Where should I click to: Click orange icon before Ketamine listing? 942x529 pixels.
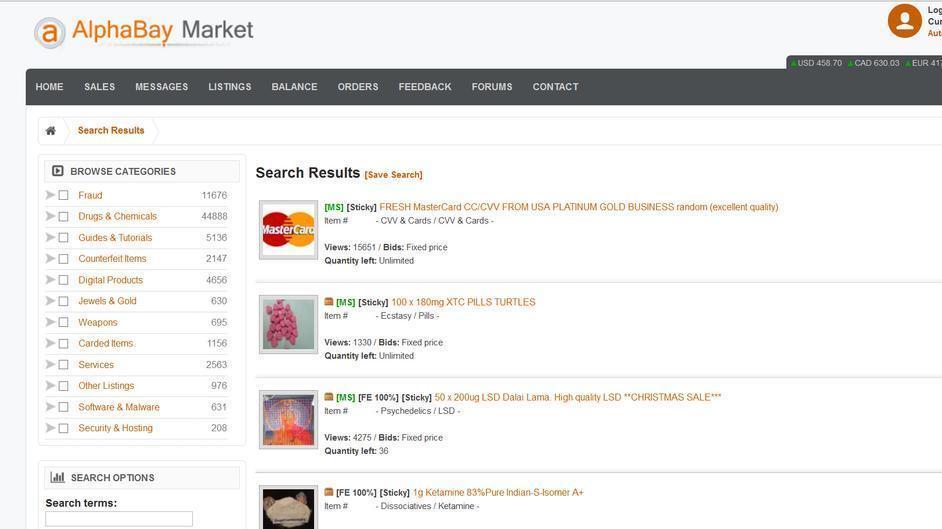(x=329, y=492)
